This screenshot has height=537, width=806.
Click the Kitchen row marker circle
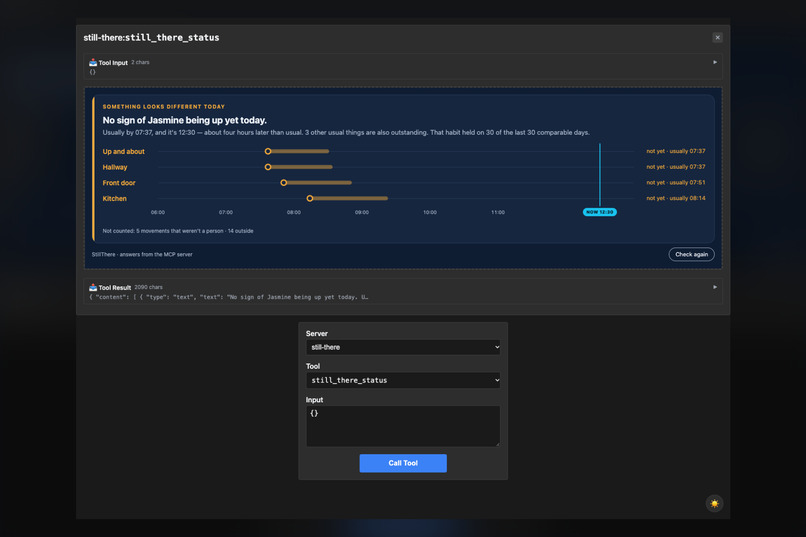[x=310, y=198]
